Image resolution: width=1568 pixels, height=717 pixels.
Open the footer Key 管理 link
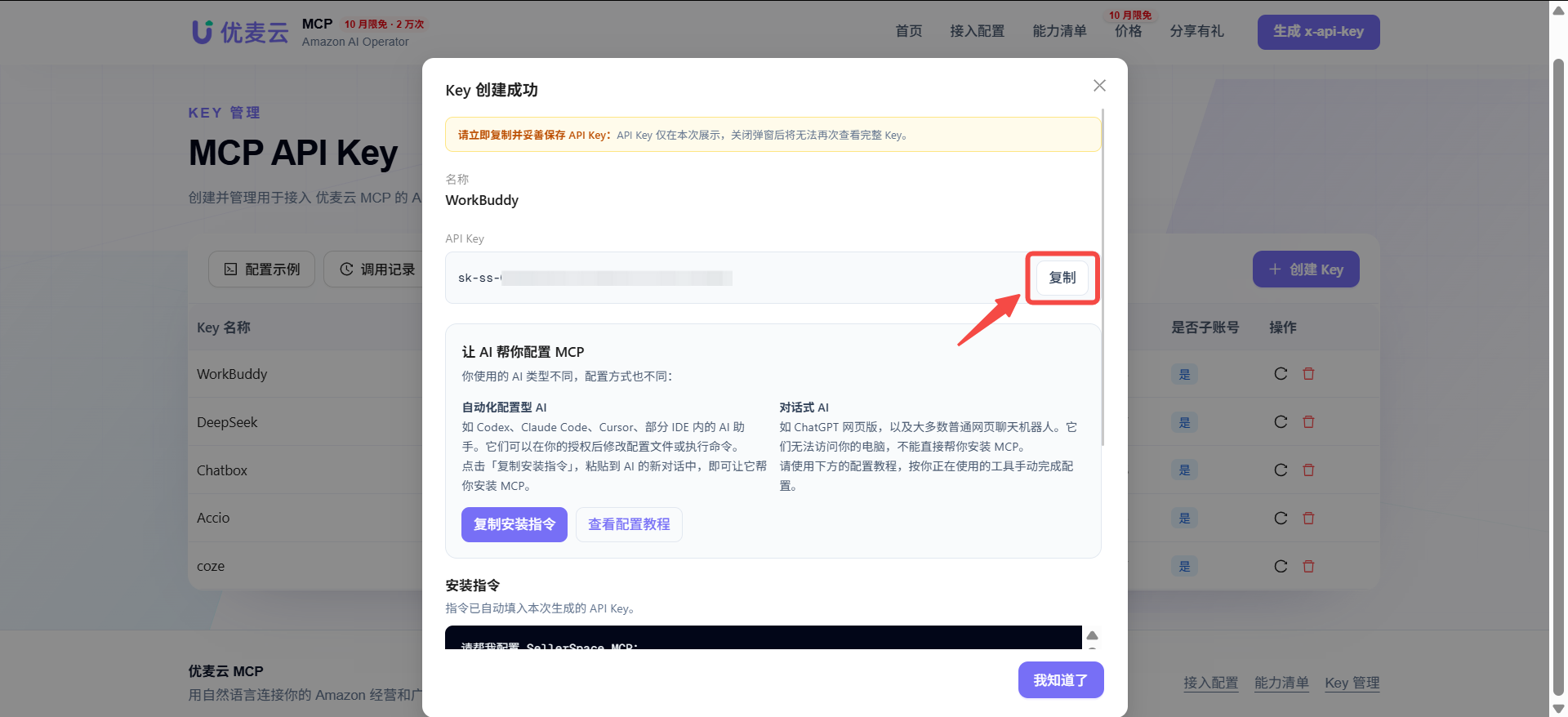1352,683
